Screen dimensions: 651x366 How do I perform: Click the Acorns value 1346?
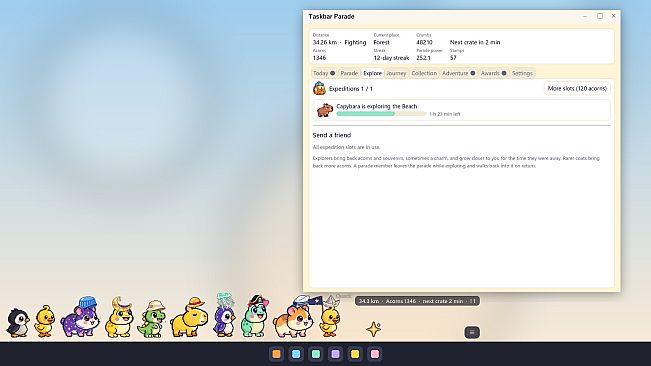[319, 58]
